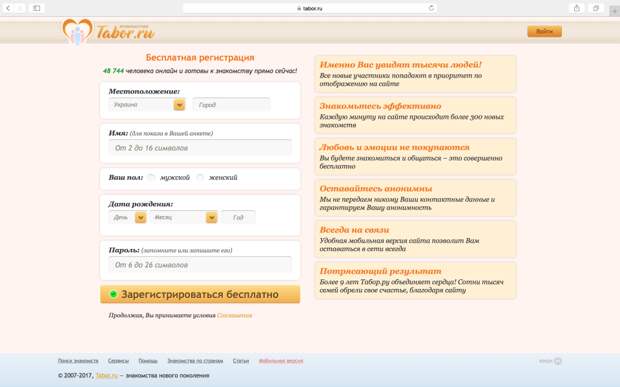Select the женский gender radio button

200,177
